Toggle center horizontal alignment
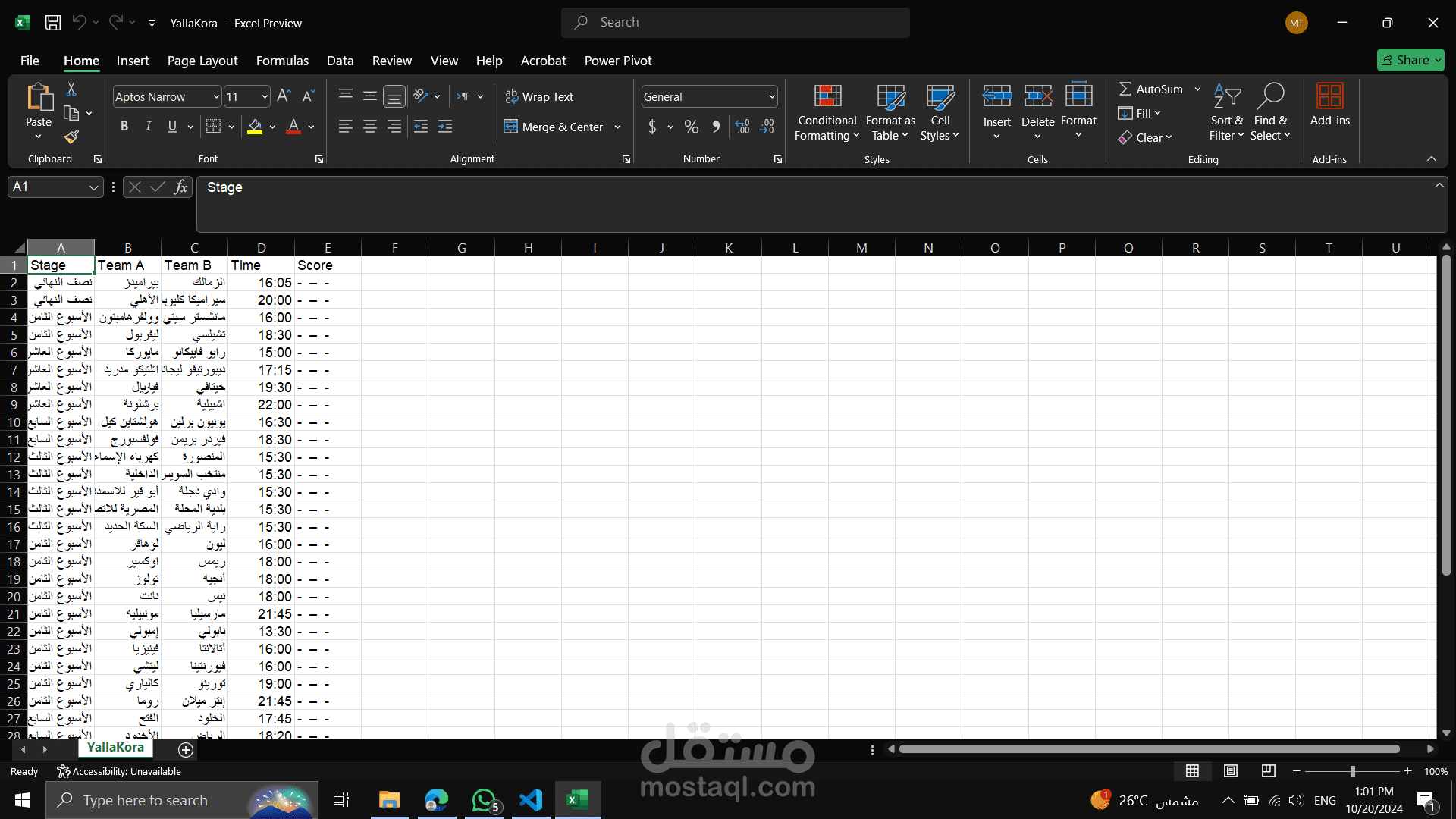The width and height of the screenshot is (1456, 819). pos(370,127)
